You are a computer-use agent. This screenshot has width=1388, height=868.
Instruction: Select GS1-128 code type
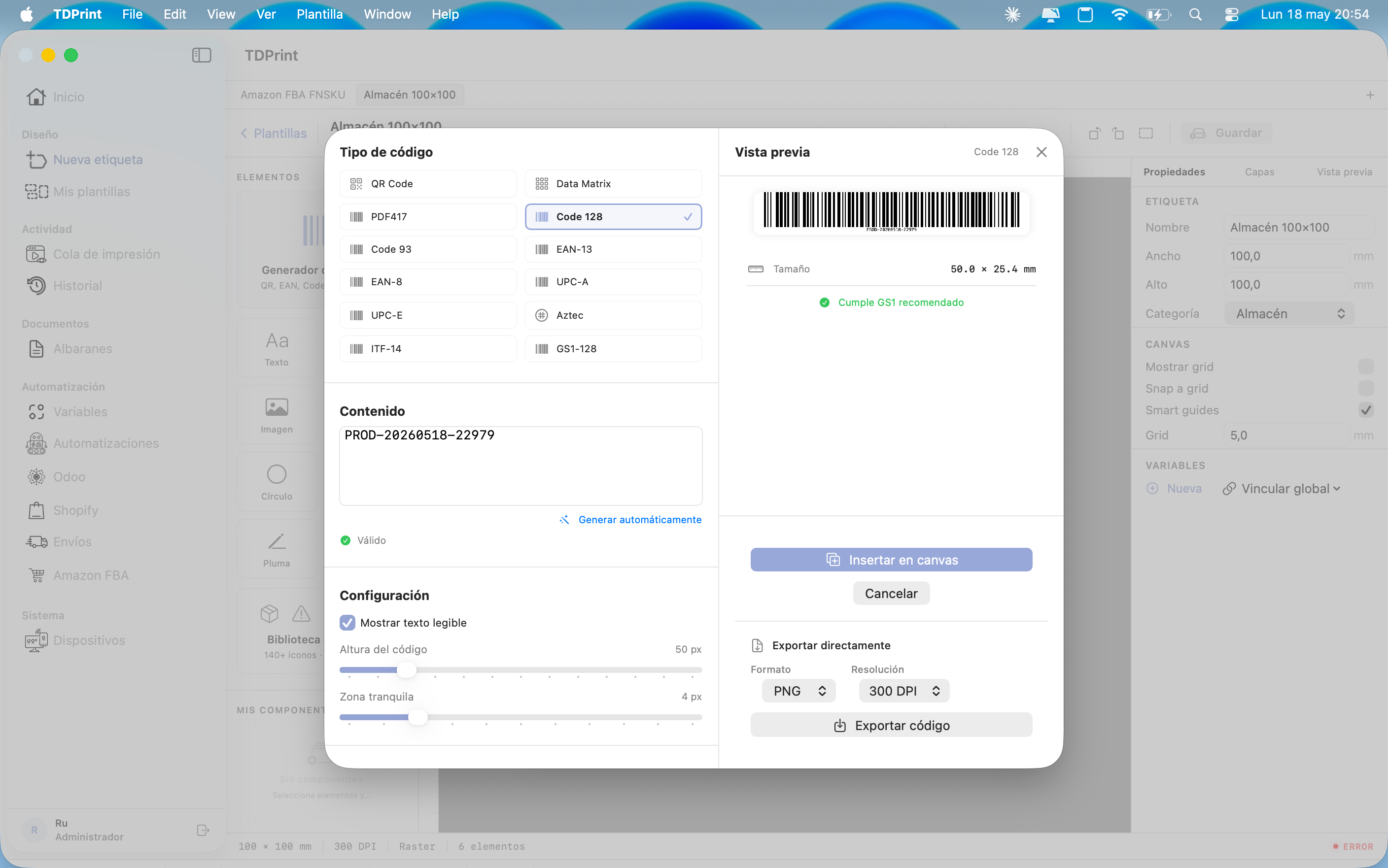pyautogui.click(x=613, y=348)
